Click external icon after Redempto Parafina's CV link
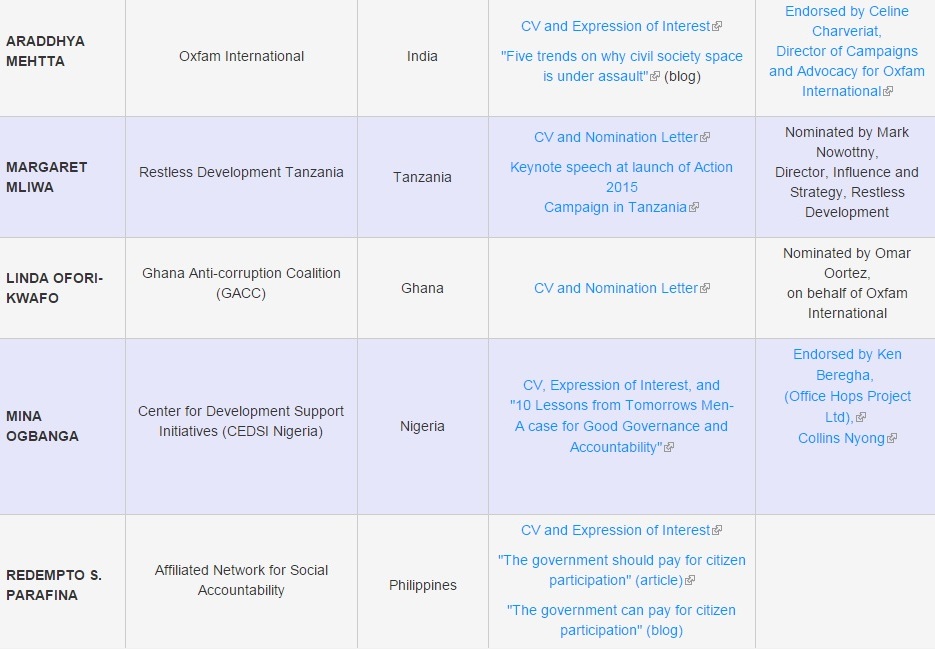The height and width of the screenshot is (649, 935). click(717, 531)
